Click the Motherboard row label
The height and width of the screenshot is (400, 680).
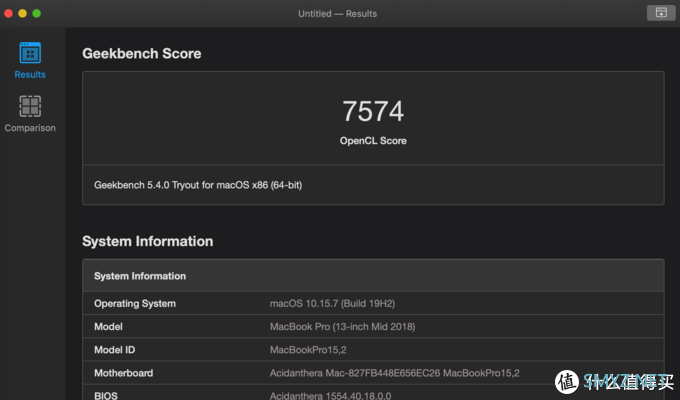click(124, 373)
